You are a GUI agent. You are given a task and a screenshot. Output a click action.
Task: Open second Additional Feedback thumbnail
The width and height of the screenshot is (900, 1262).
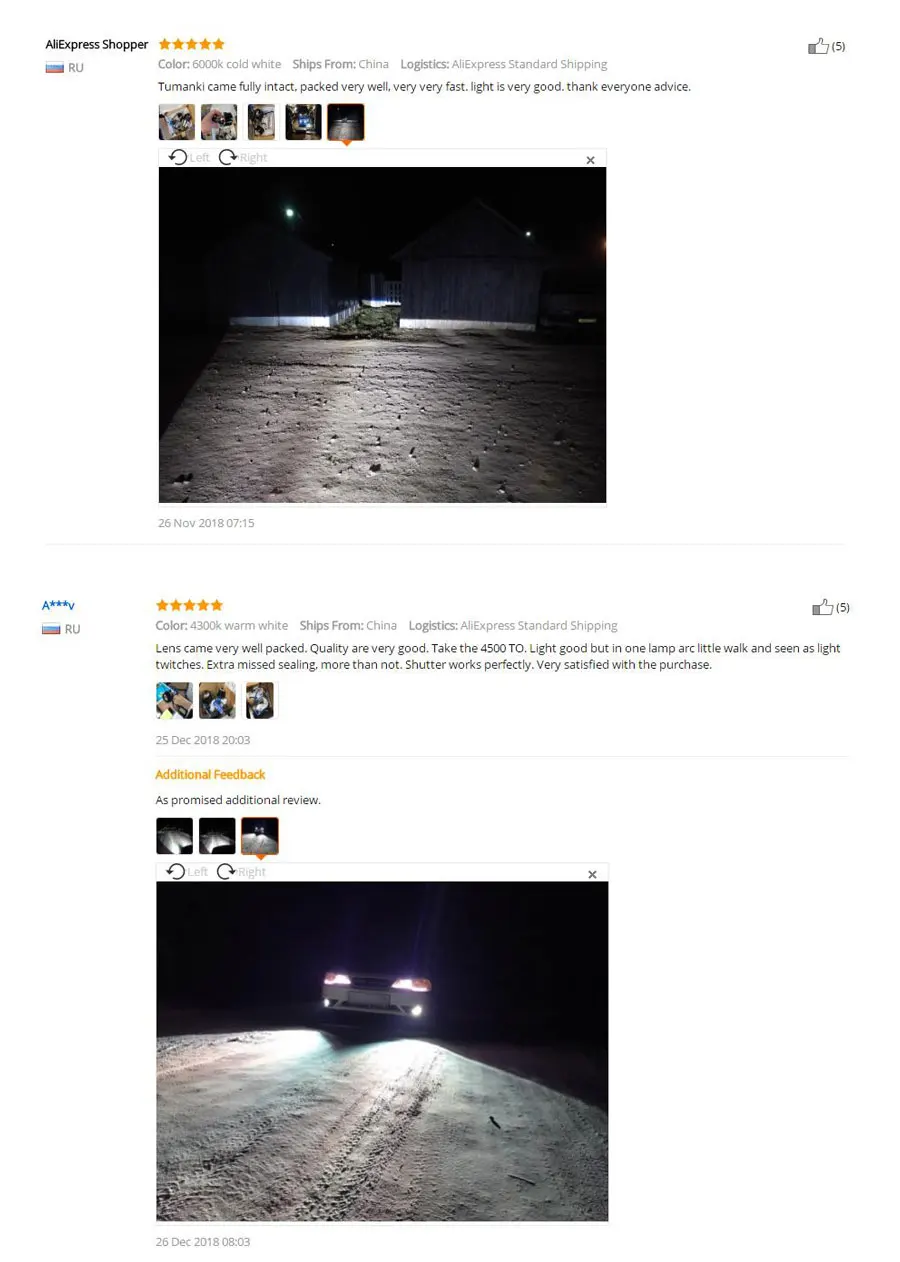pyautogui.click(x=217, y=836)
